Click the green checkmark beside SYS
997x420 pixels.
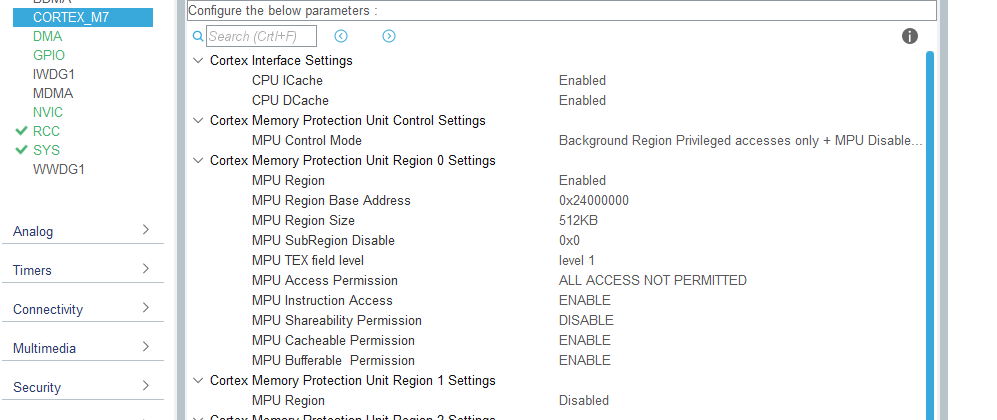21,151
